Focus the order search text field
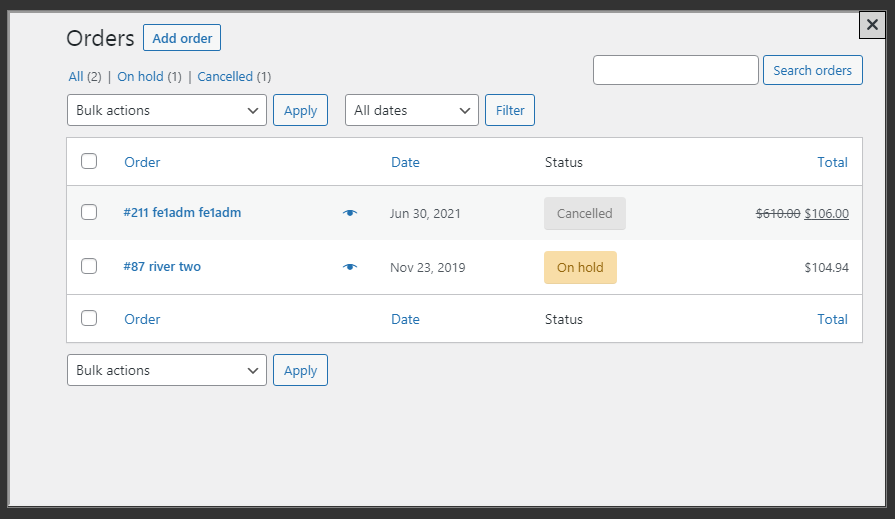895x519 pixels. tap(676, 70)
